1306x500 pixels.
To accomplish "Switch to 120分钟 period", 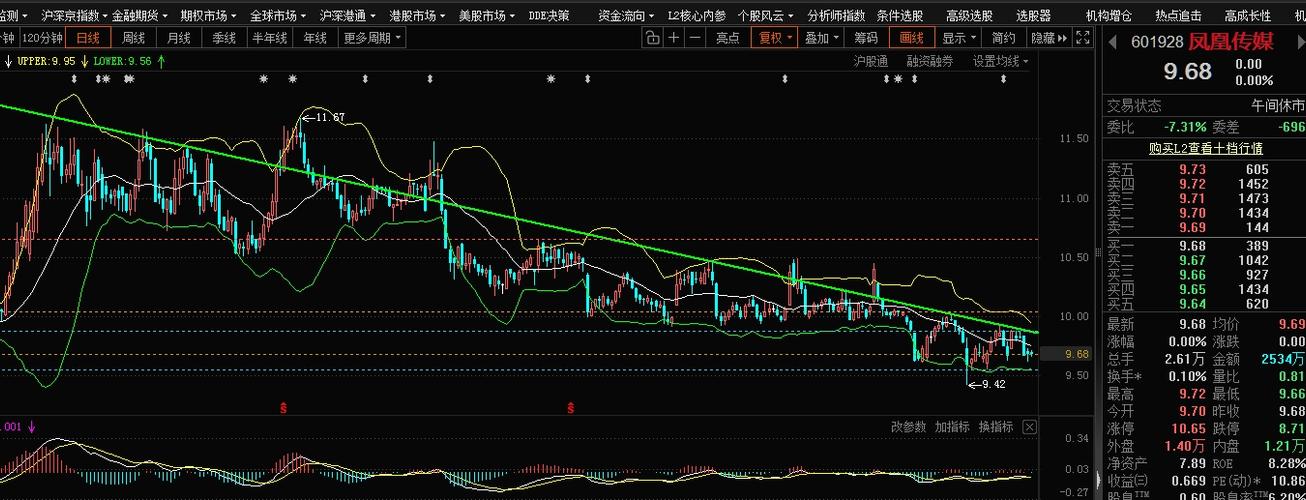I will click(x=43, y=38).
